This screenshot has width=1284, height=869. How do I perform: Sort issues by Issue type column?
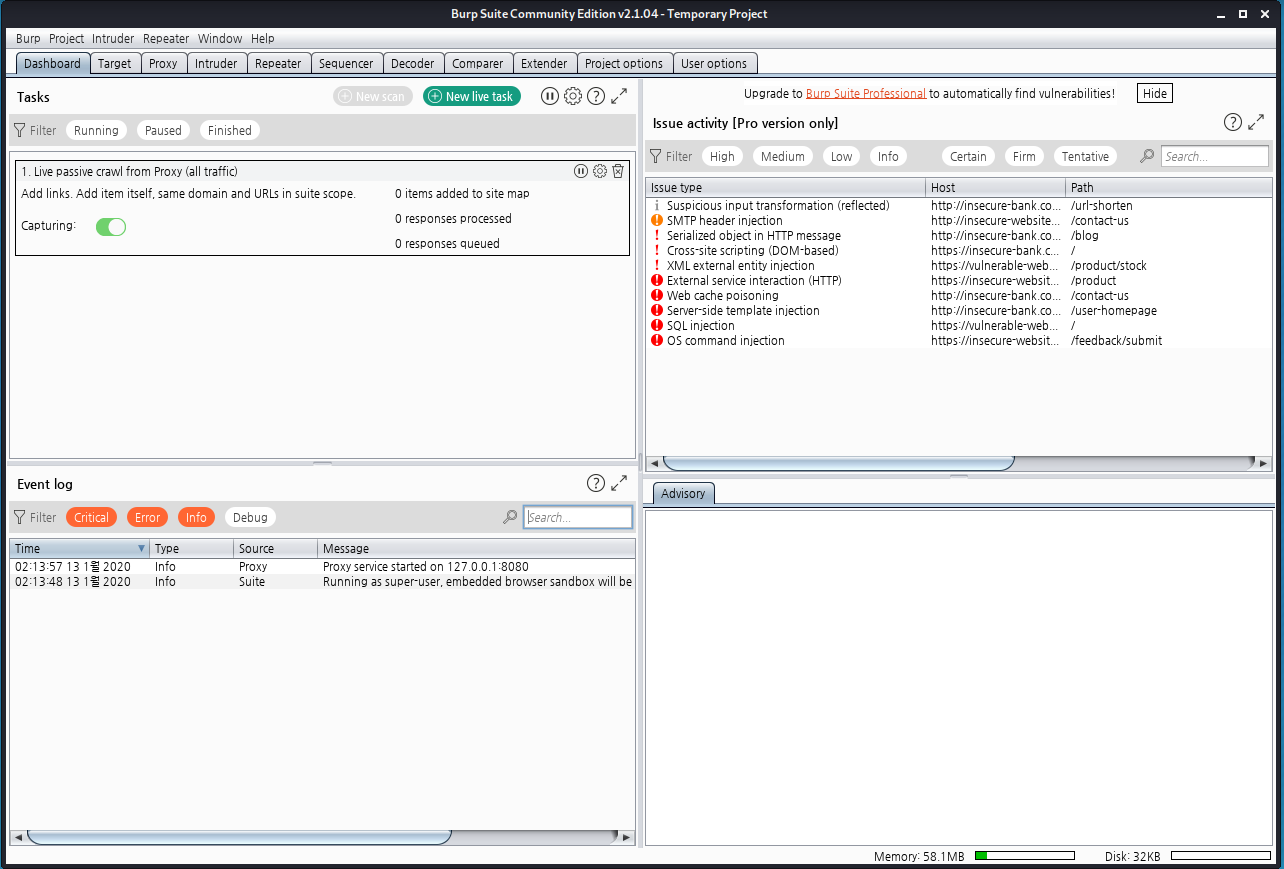tap(786, 187)
